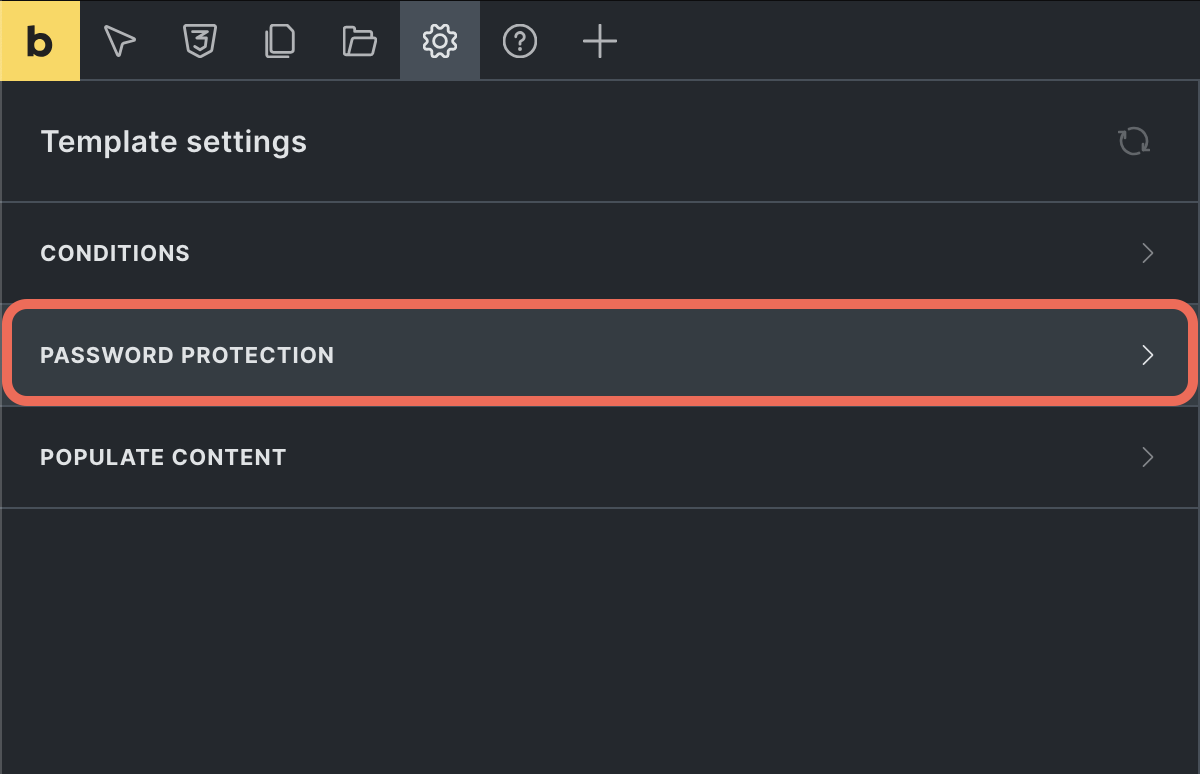Click the empty toolbar space right of plus
The height and width of the screenshot is (774, 1200).
900,41
